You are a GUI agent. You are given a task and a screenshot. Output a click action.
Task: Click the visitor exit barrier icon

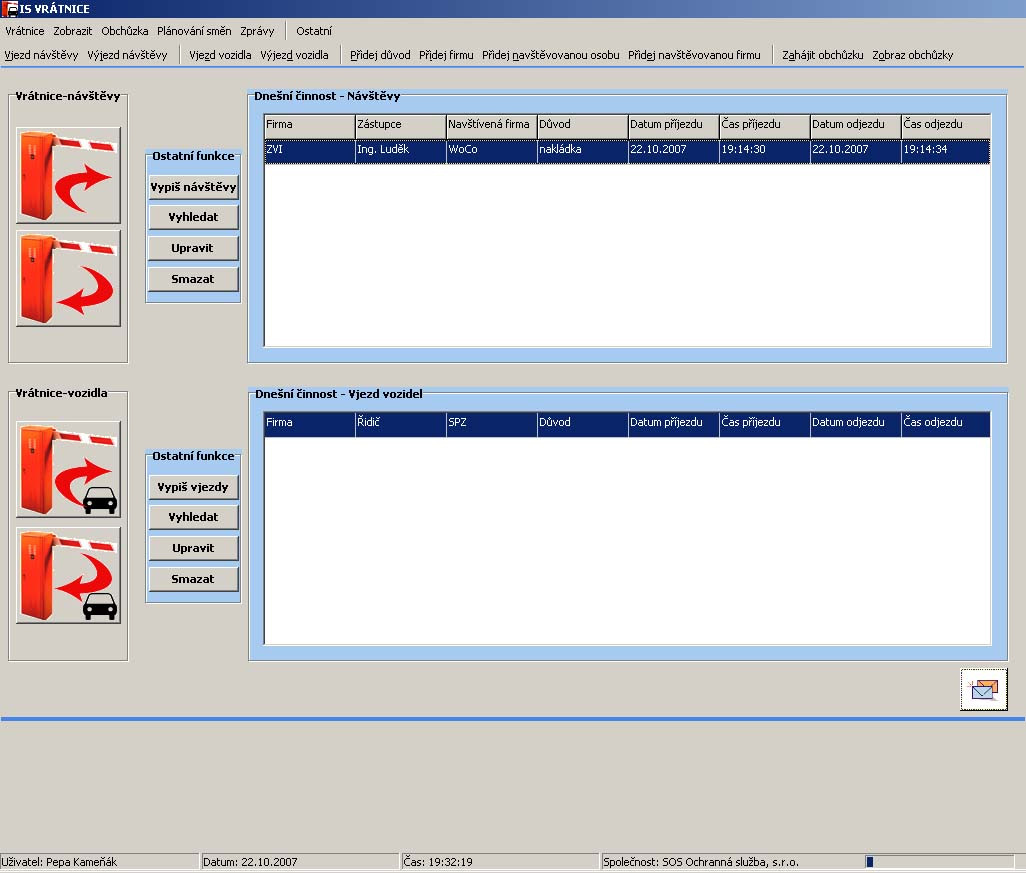click(68, 278)
